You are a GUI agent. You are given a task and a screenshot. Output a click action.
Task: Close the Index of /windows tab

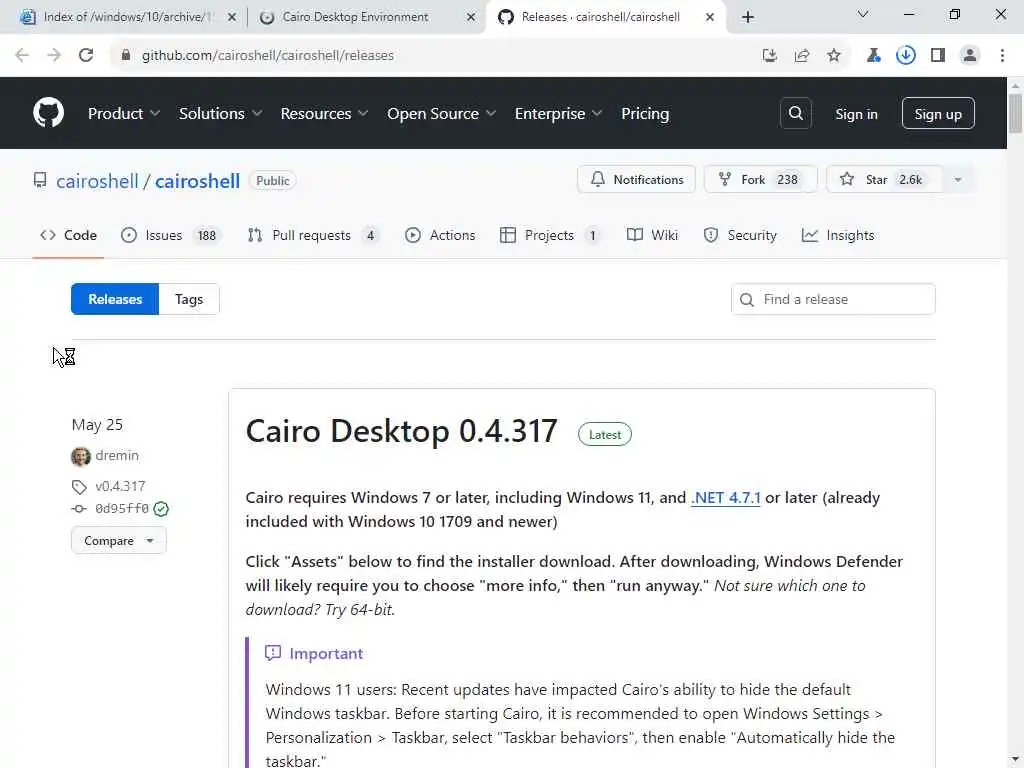pyautogui.click(x=232, y=17)
